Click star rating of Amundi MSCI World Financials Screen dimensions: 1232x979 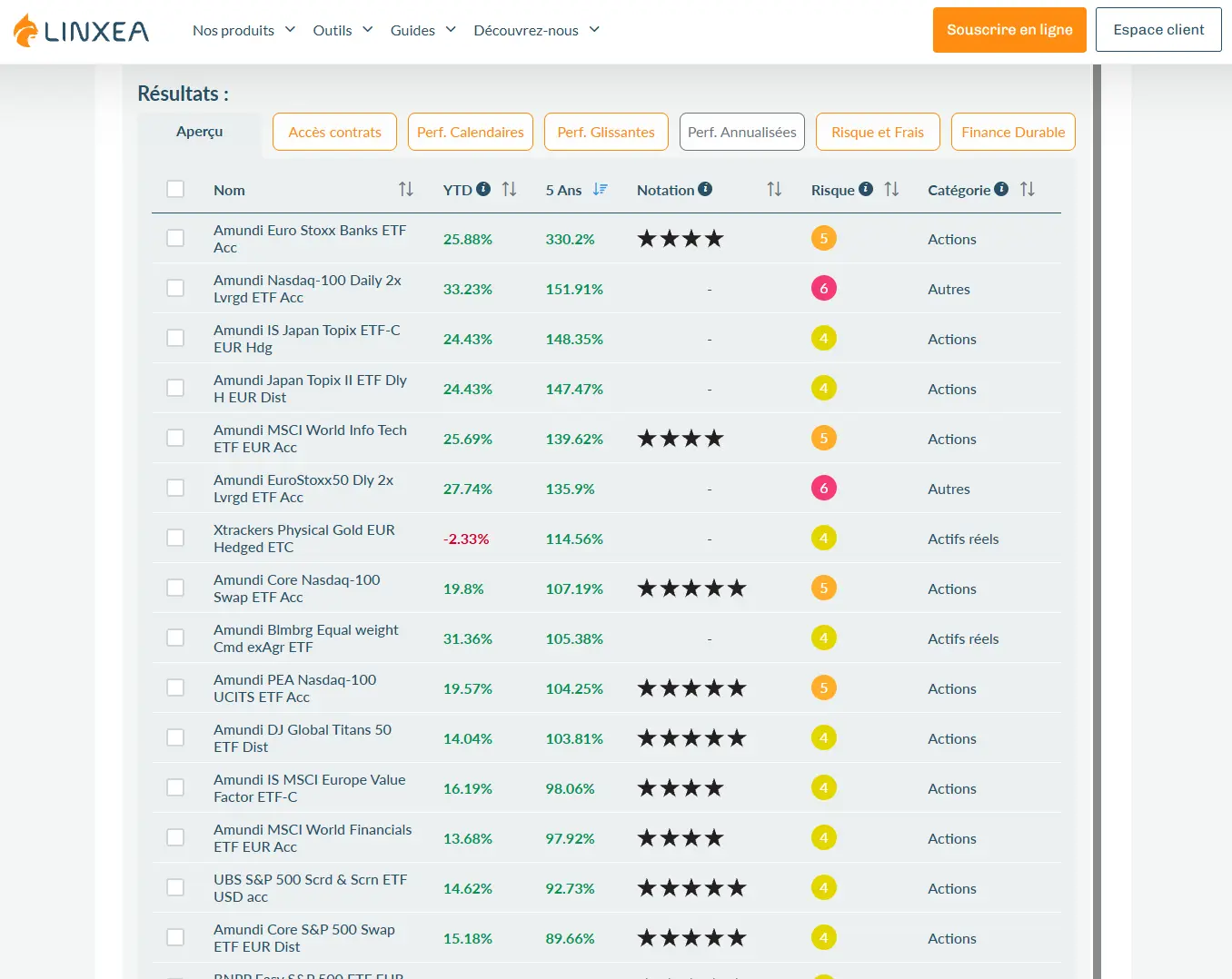point(681,838)
